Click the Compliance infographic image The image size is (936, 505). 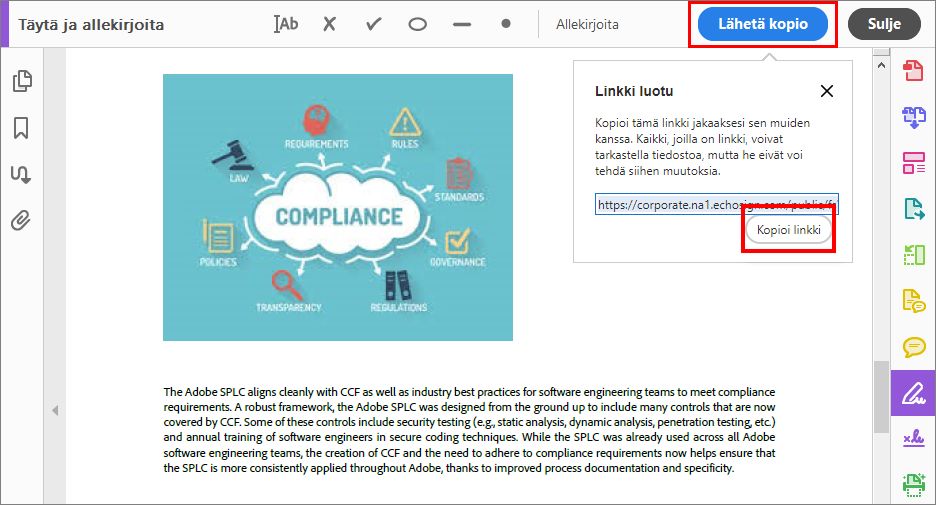338,207
